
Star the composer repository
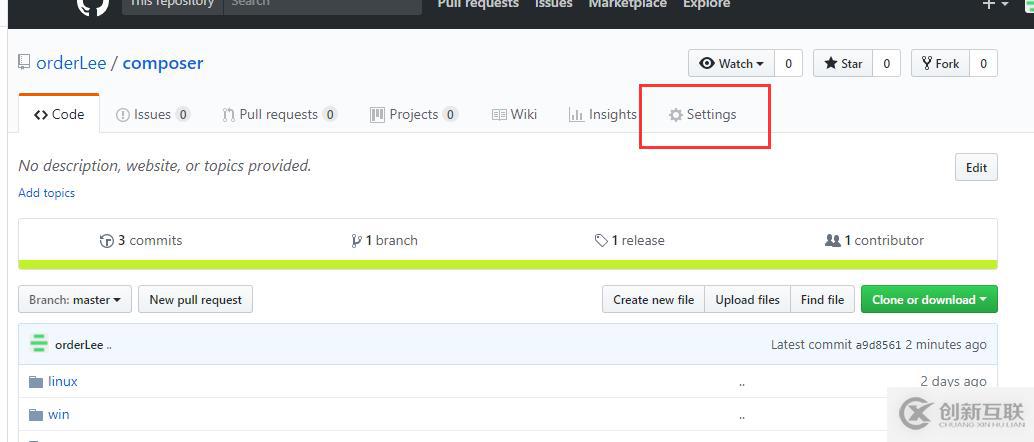pos(843,63)
